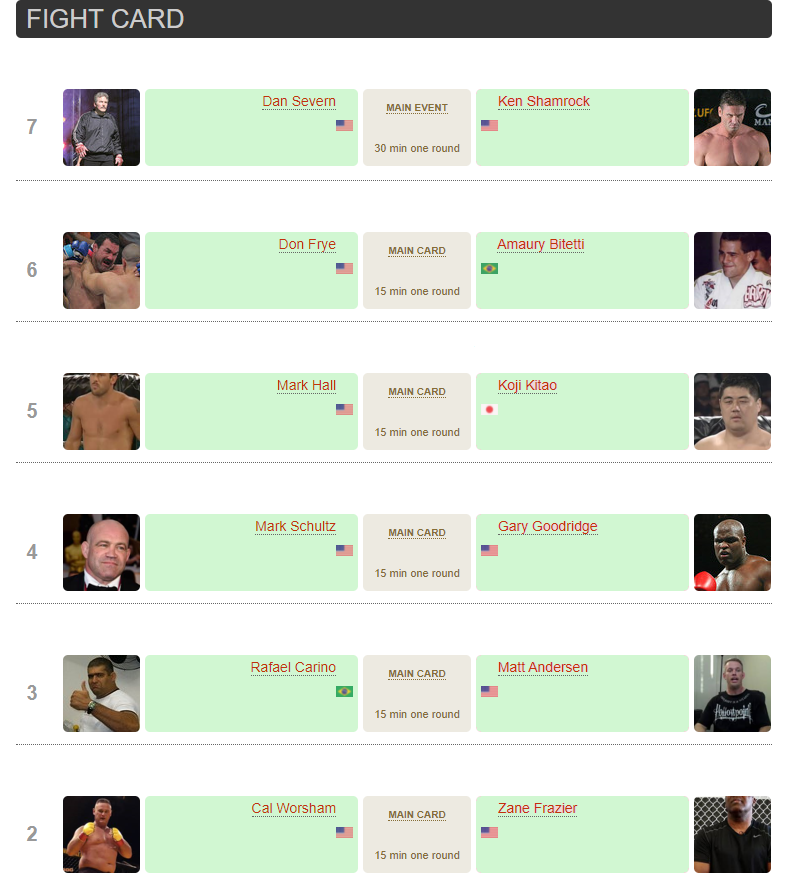Image resolution: width=790 pixels, height=894 pixels.
Task: Open Ken Shamrock's fighter profile link
Action: tap(543, 101)
